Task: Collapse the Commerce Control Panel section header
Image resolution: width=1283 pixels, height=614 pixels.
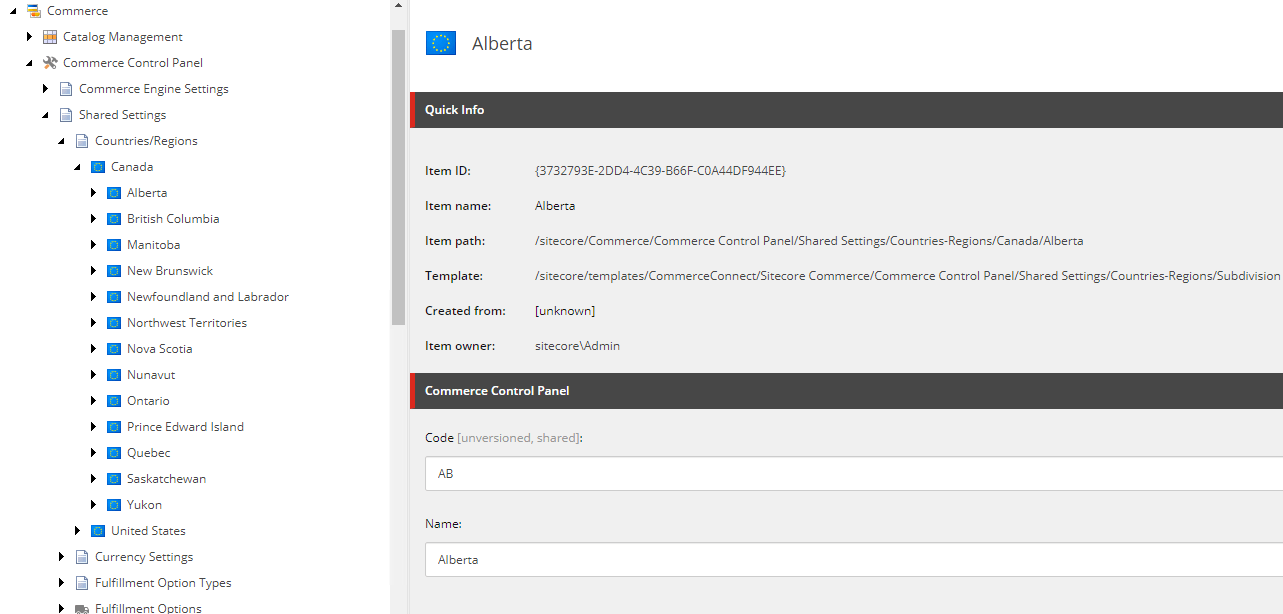Action: 846,391
